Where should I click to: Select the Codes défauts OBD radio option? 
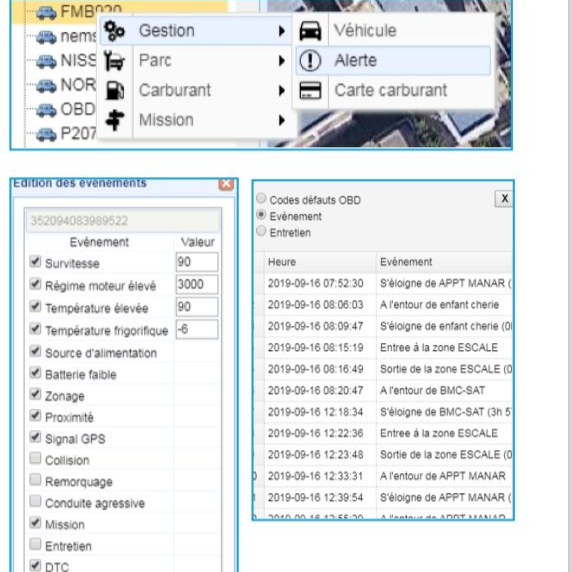coord(261,198)
